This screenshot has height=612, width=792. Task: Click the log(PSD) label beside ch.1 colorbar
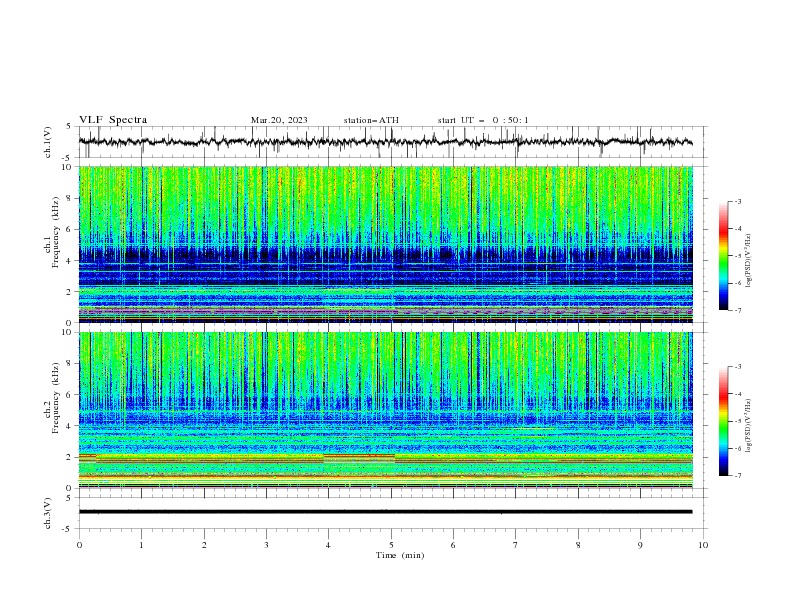pos(749,260)
